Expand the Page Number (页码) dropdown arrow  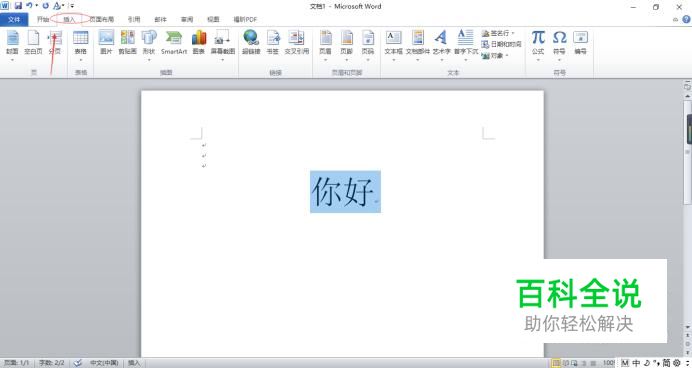coord(368,60)
